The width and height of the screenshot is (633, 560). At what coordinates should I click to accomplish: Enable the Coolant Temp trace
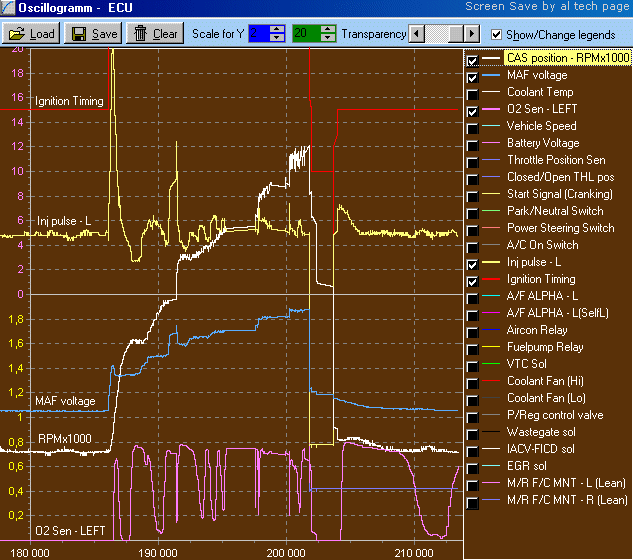(x=473, y=93)
